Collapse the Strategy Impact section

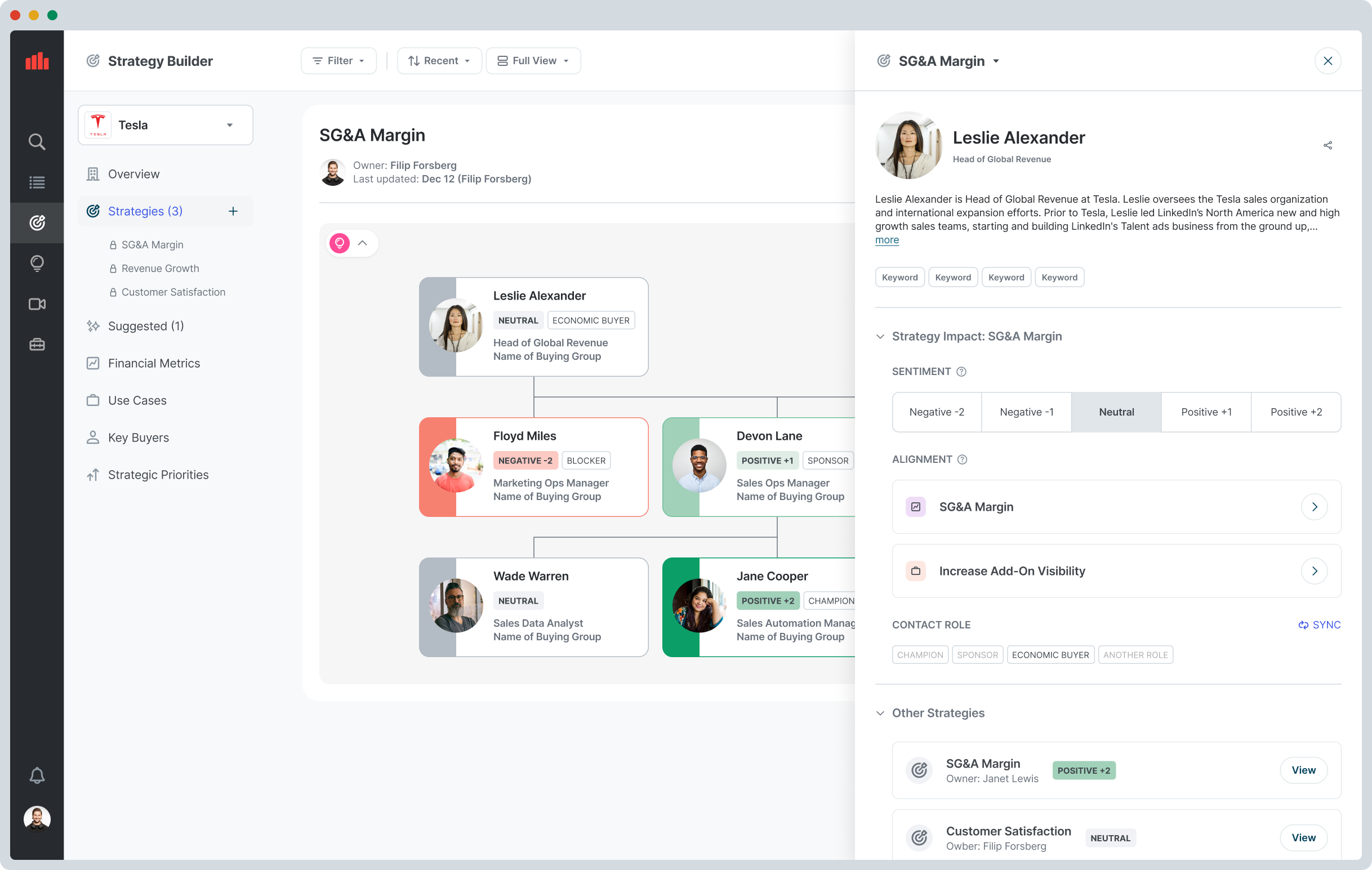tap(880, 337)
